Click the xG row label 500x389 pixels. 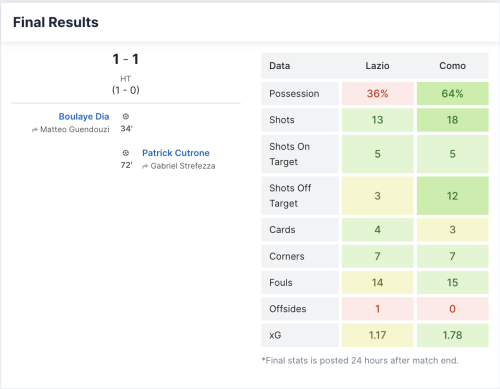275,335
